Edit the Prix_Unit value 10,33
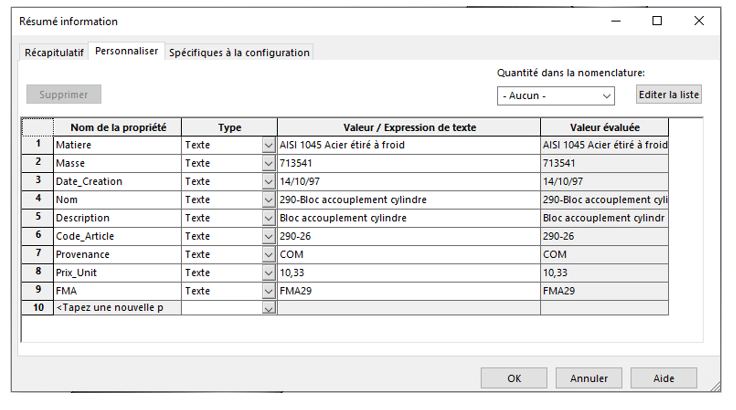736x410 pixels. click(409, 273)
